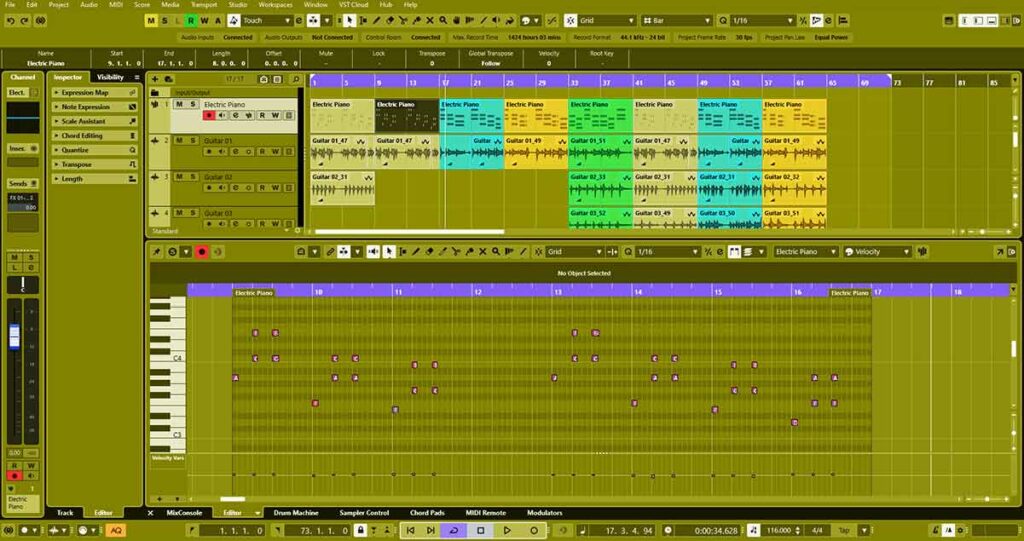Mute the Electric Piano track
The height and width of the screenshot is (541, 1024).
coord(179,104)
